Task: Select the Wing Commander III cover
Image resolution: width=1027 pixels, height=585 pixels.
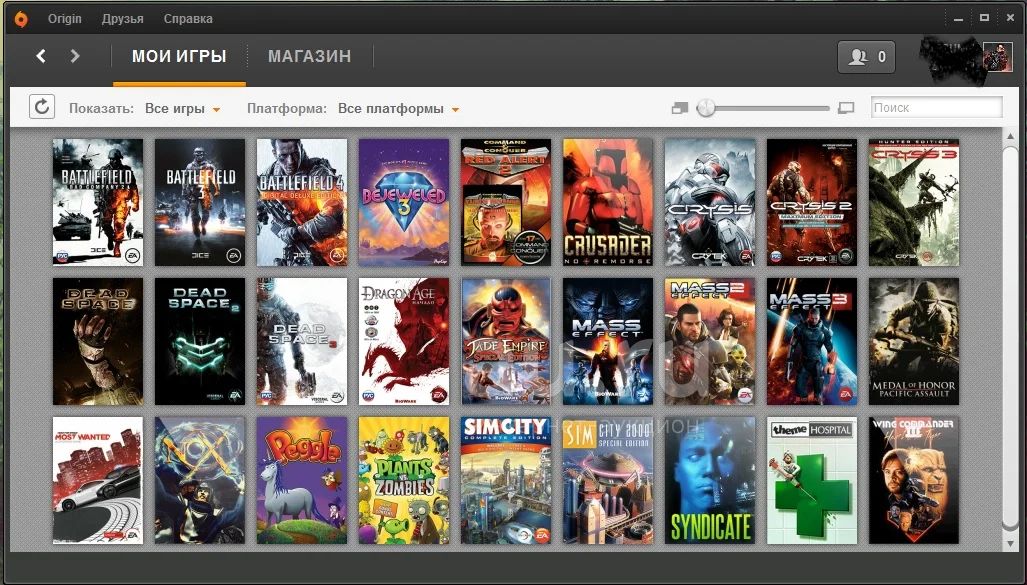Action: (914, 480)
